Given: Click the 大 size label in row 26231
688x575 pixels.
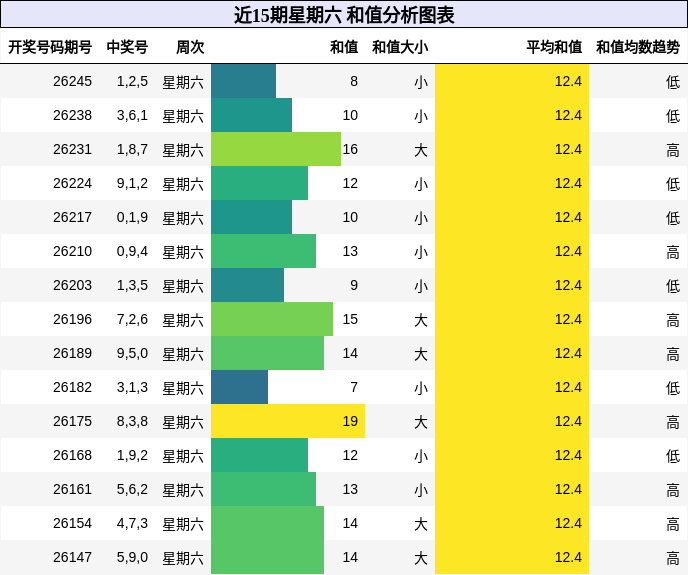Looking at the screenshot, I should click(421, 150).
